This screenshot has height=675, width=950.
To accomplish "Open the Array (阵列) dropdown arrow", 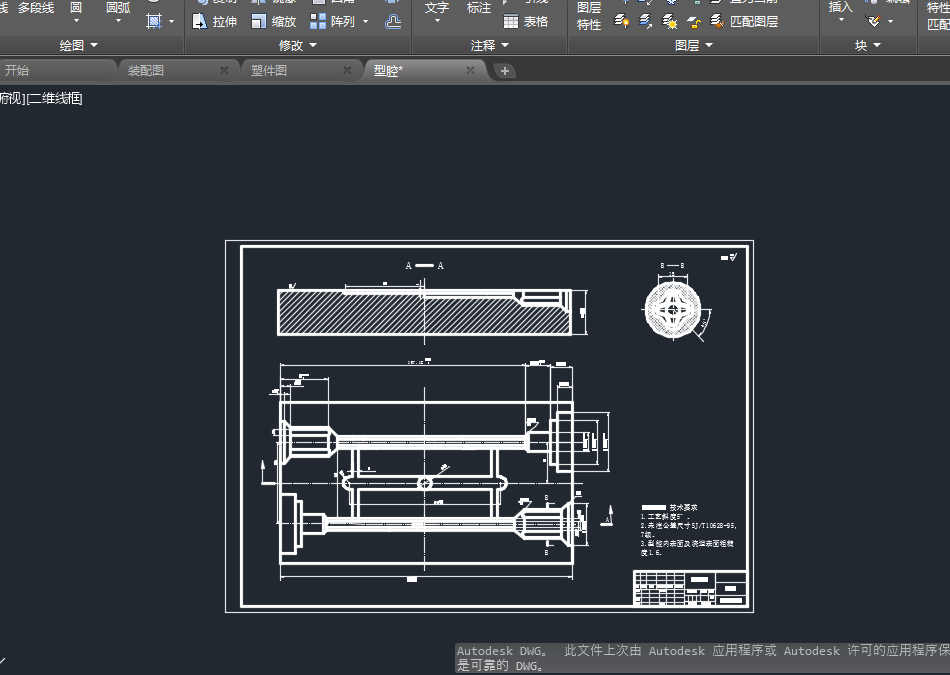I will tap(365, 21).
